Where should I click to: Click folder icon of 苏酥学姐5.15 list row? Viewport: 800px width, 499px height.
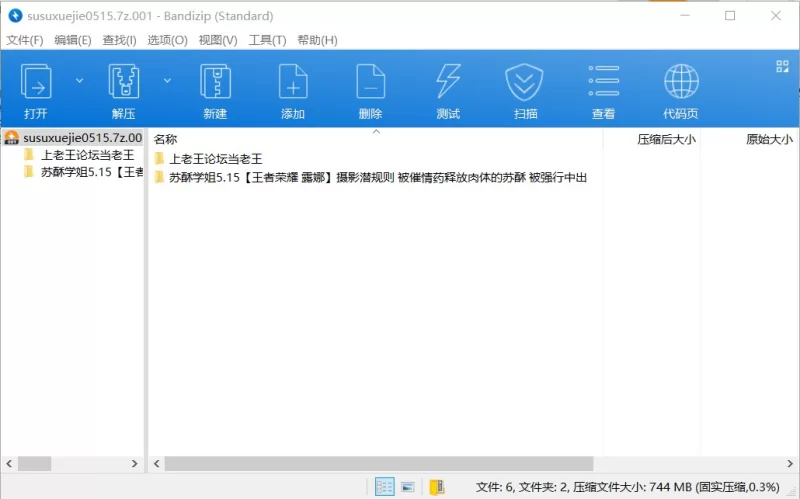point(160,177)
